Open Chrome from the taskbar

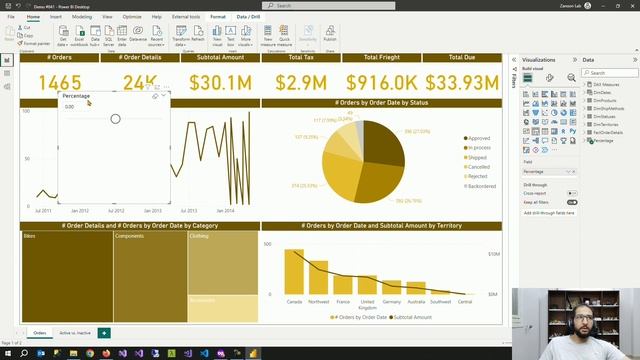click(x=90, y=353)
